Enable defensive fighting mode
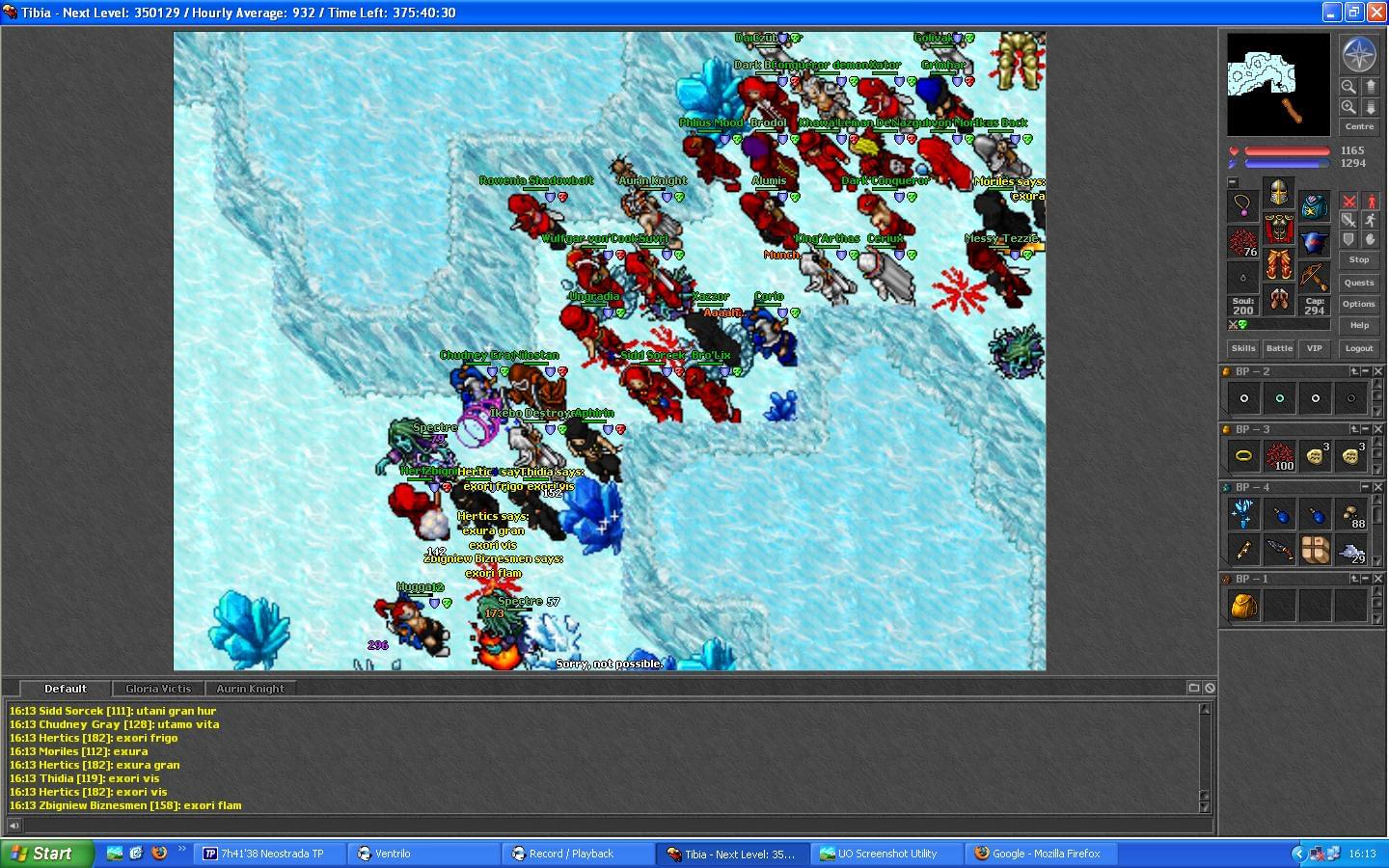 [x=1348, y=239]
